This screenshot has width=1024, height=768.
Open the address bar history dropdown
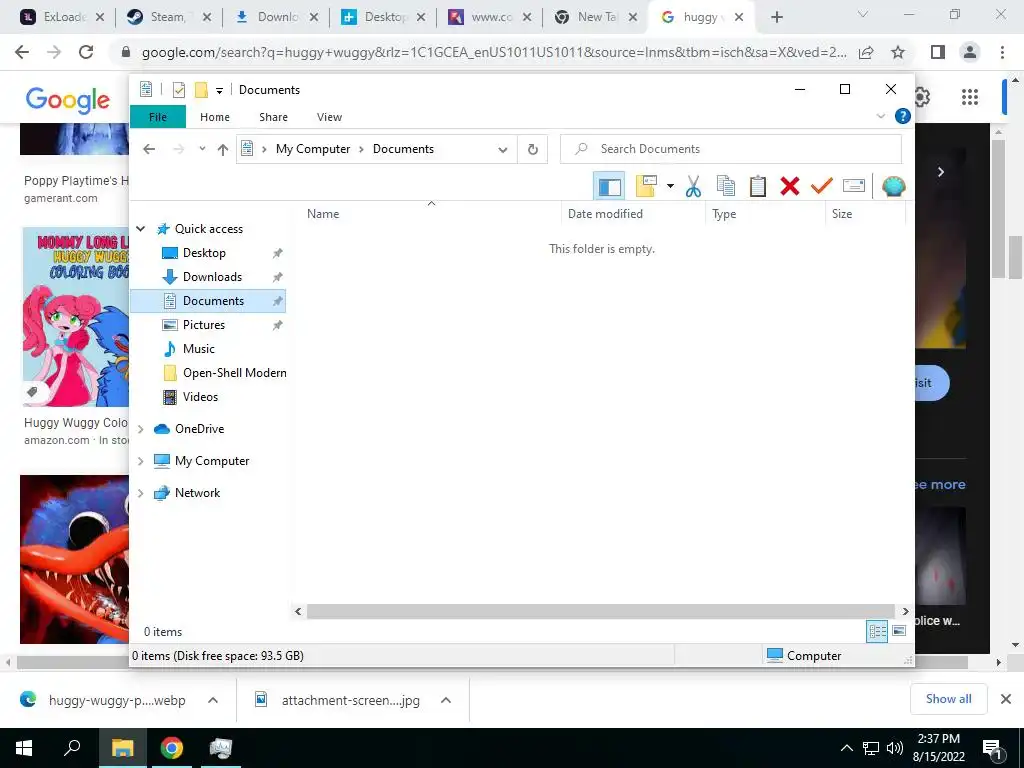coord(503,150)
